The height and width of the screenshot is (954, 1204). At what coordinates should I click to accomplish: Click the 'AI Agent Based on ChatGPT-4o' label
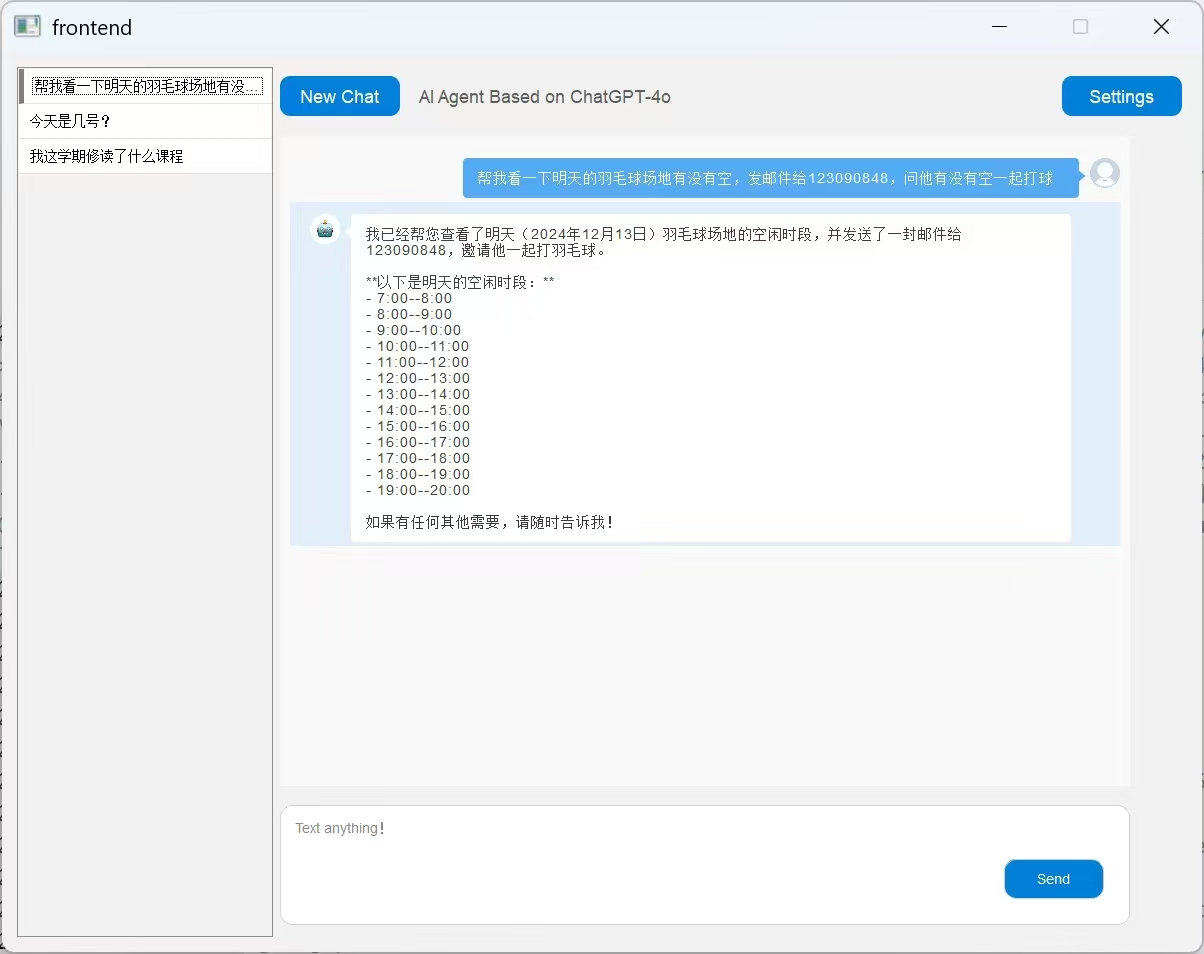click(544, 97)
